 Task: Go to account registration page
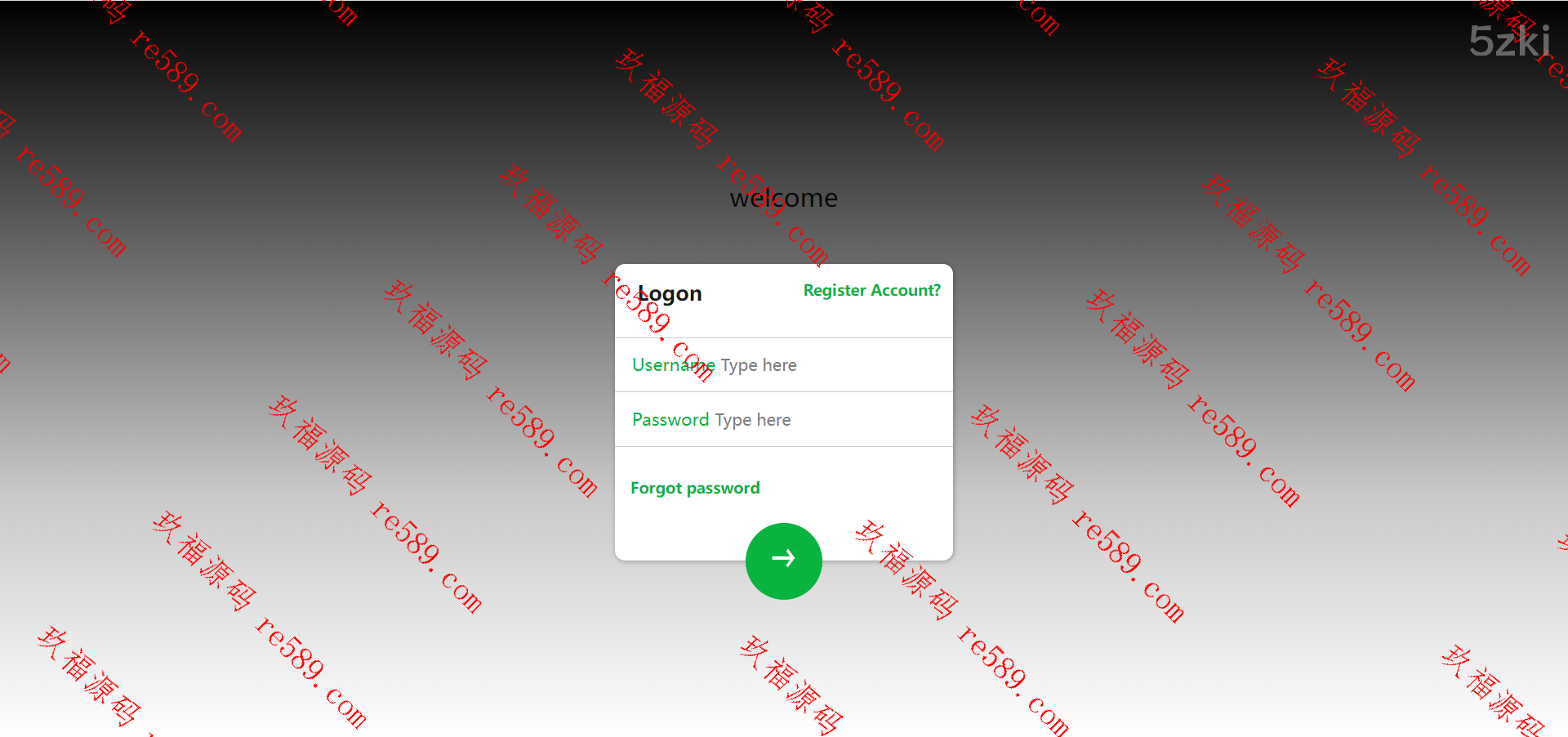point(871,290)
